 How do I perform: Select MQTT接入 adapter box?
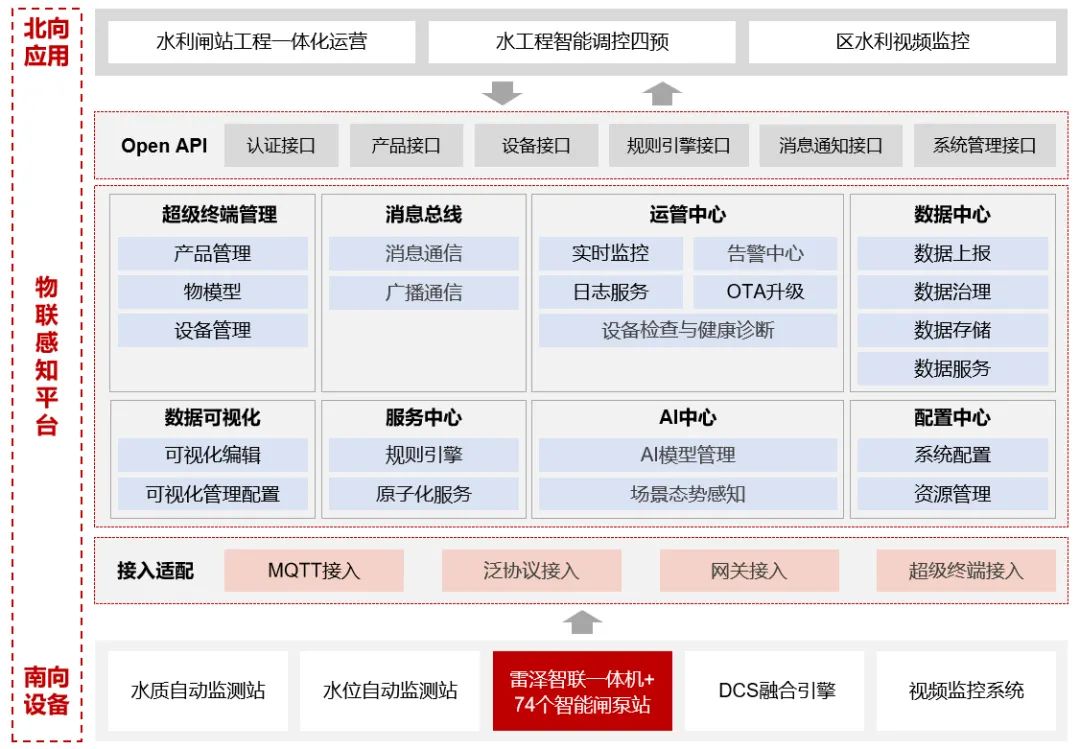coord(314,571)
